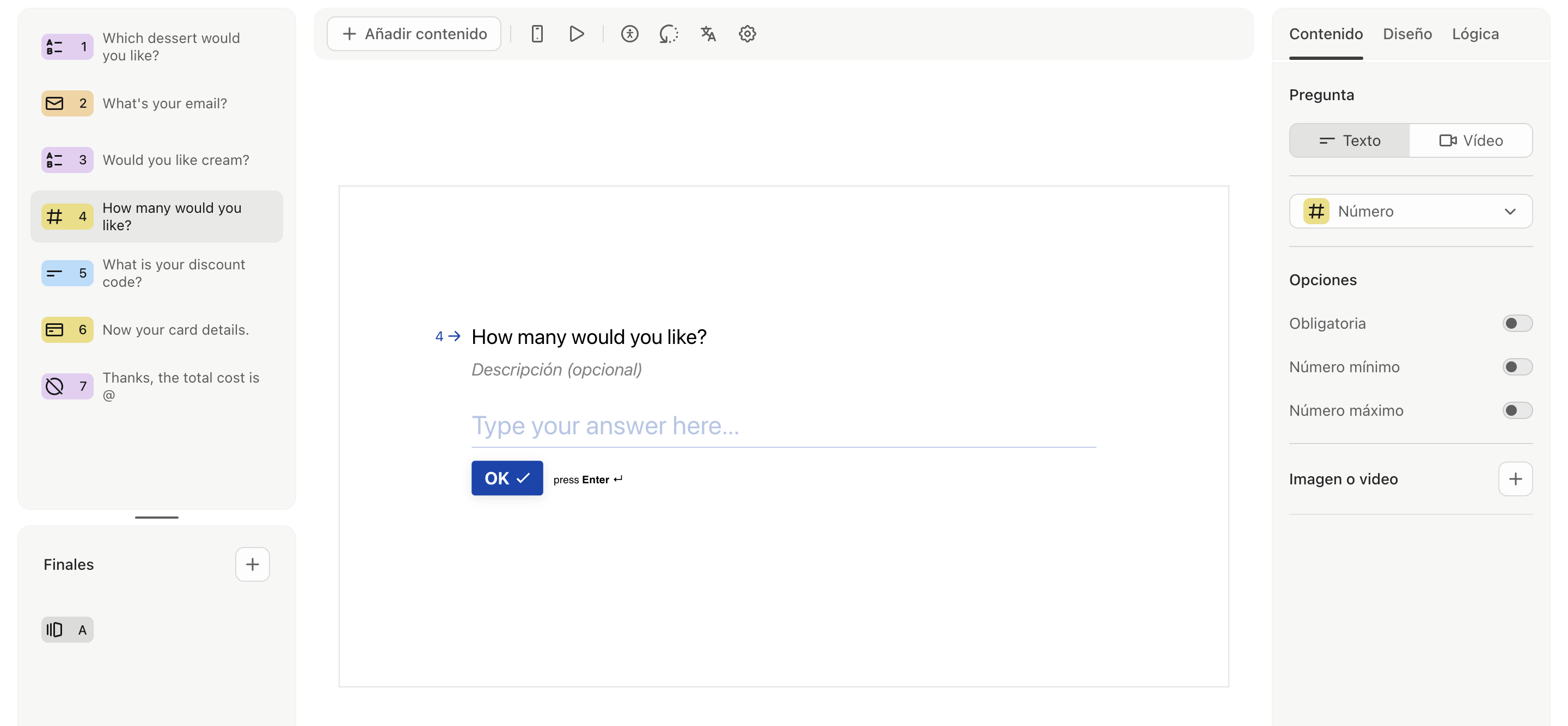The height and width of the screenshot is (726, 1568).
Task: Switch to the Diseño tab
Action: (x=1407, y=34)
